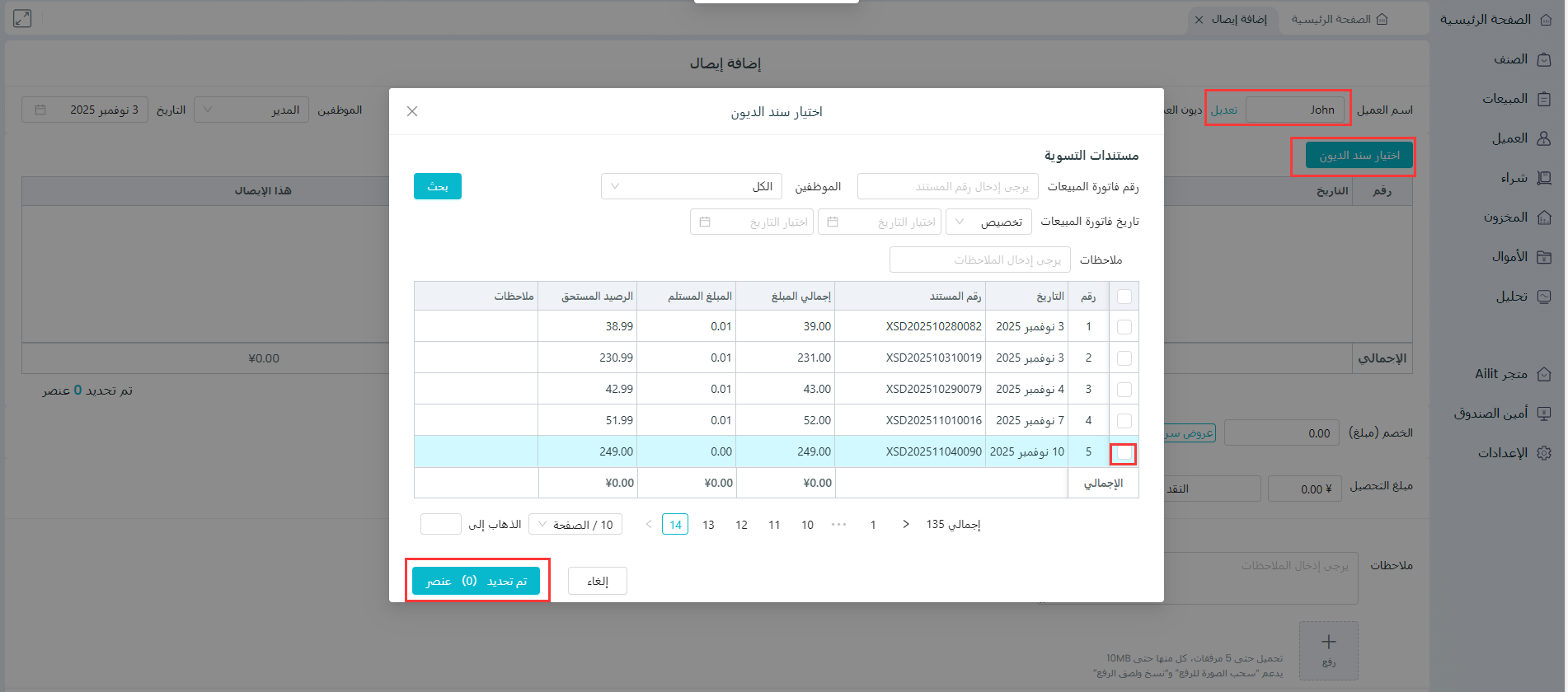Open الإعدادات settings gear icon
Viewport: 1568px width, 692px height.
tap(1544, 453)
